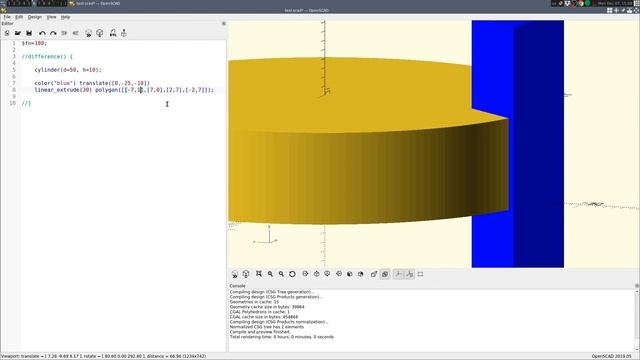Click the Render icon in editor toolbar
The image size is (640, 360).
100,33
